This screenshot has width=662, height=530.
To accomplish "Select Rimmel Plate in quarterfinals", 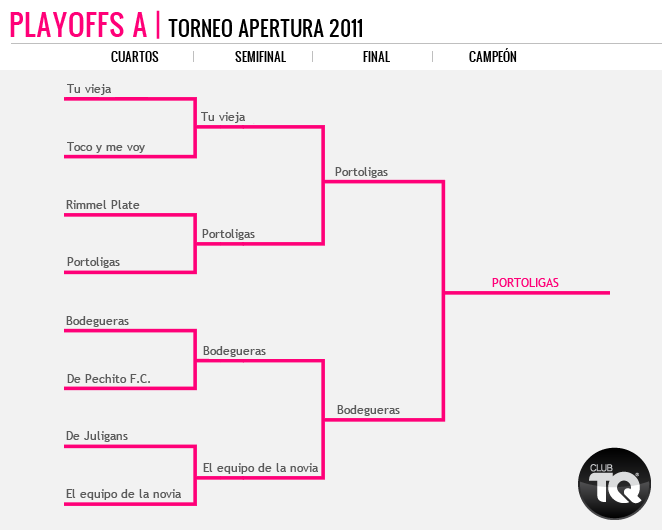I will click(103, 205).
